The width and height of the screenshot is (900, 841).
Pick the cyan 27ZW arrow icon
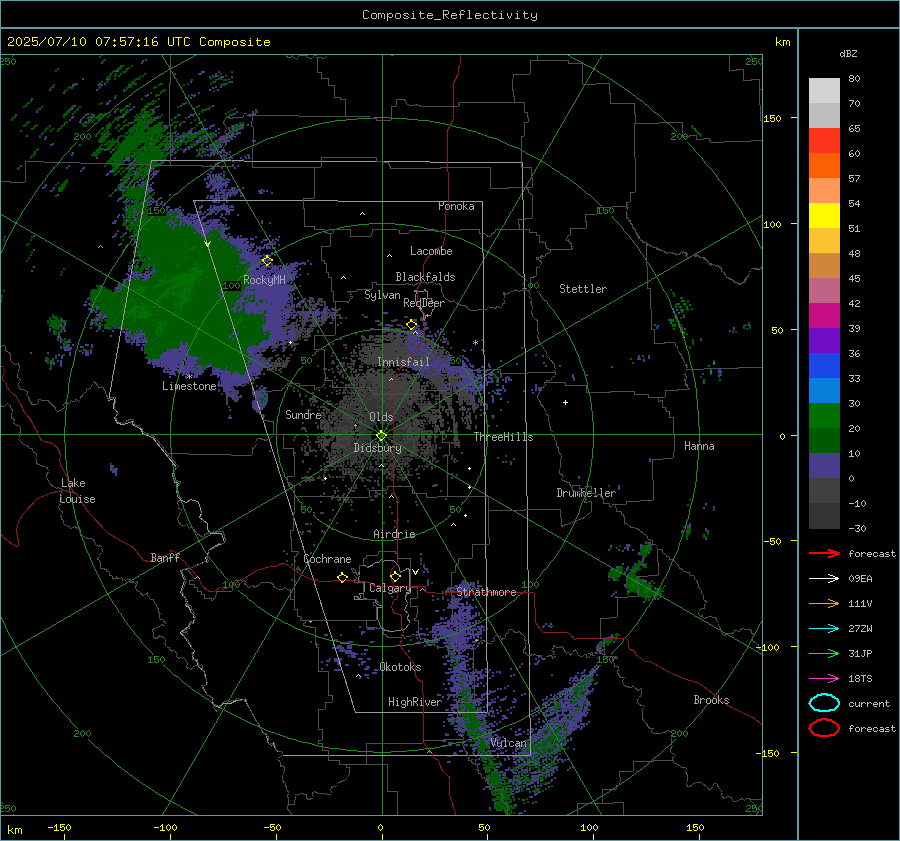tap(824, 629)
